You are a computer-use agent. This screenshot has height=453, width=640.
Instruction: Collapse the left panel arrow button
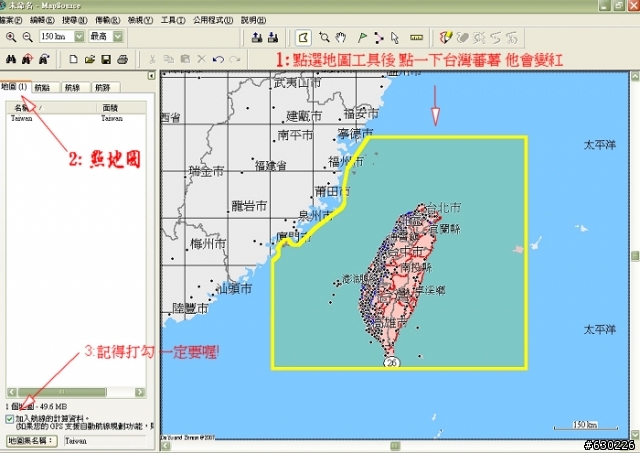pos(151,76)
